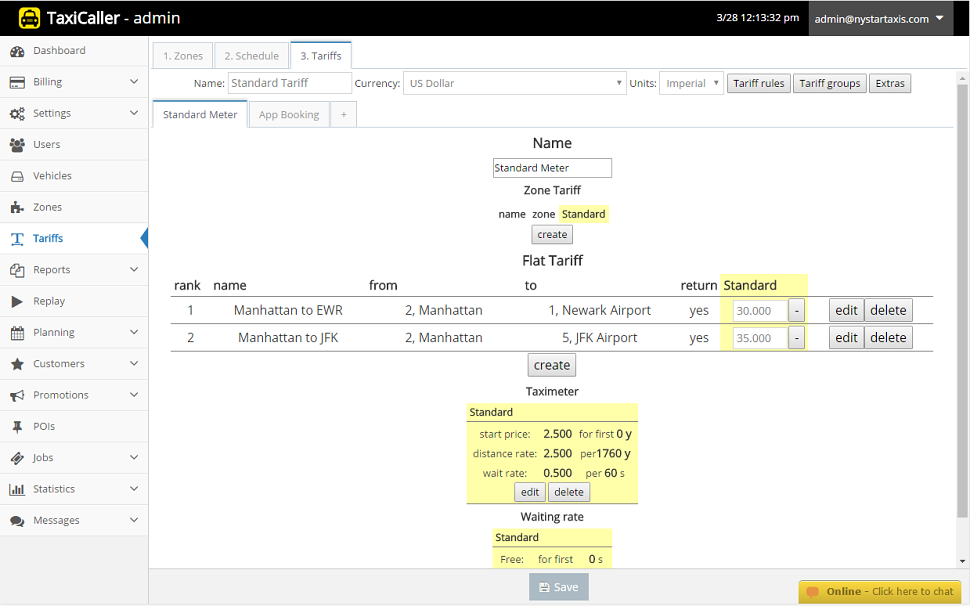This screenshot has width=970, height=606.
Task: Click the Standard Meter name input field
Action: (552, 168)
